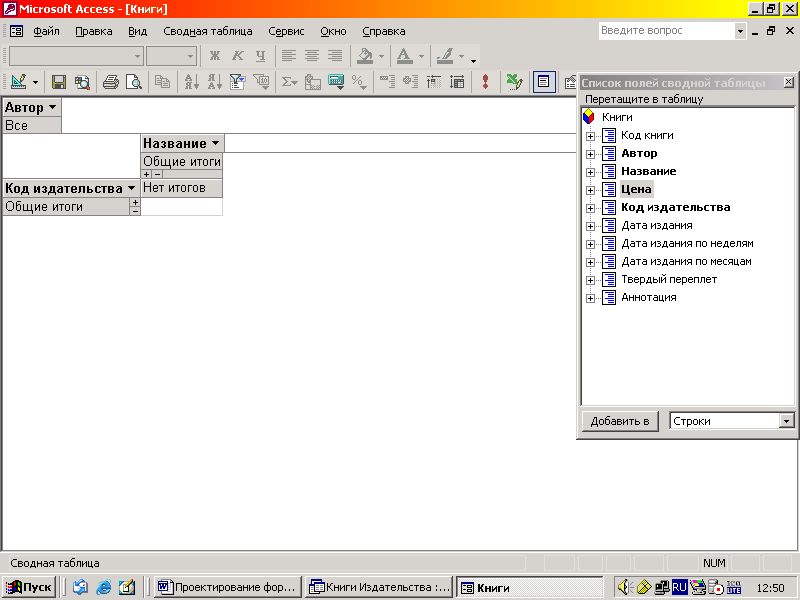Click the file search icon
The width and height of the screenshot is (800, 600).
(x=82, y=82)
